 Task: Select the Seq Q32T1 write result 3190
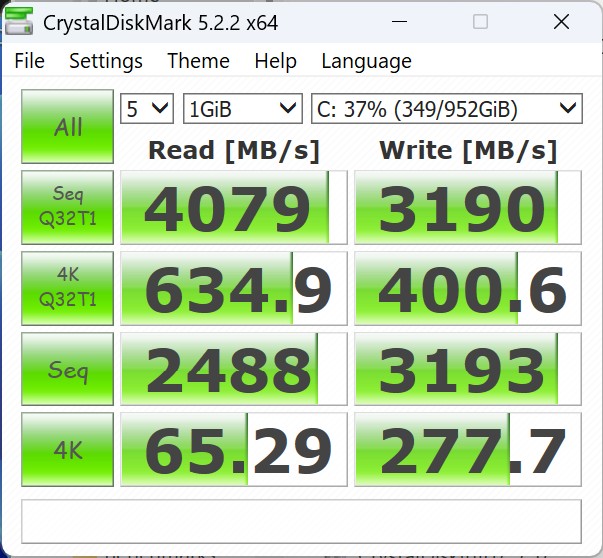pos(468,207)
